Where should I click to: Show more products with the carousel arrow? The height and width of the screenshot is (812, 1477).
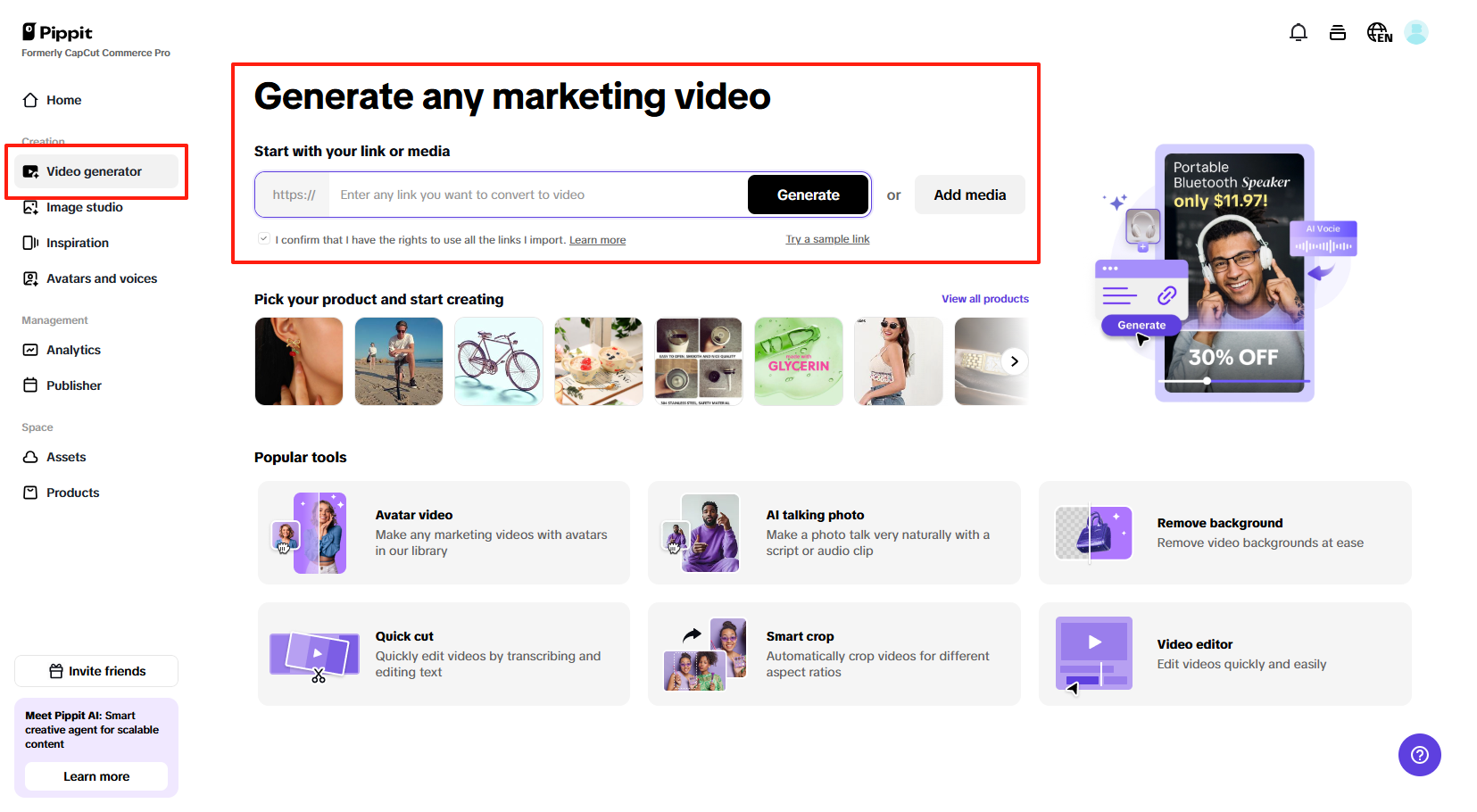pos(1014,361)
